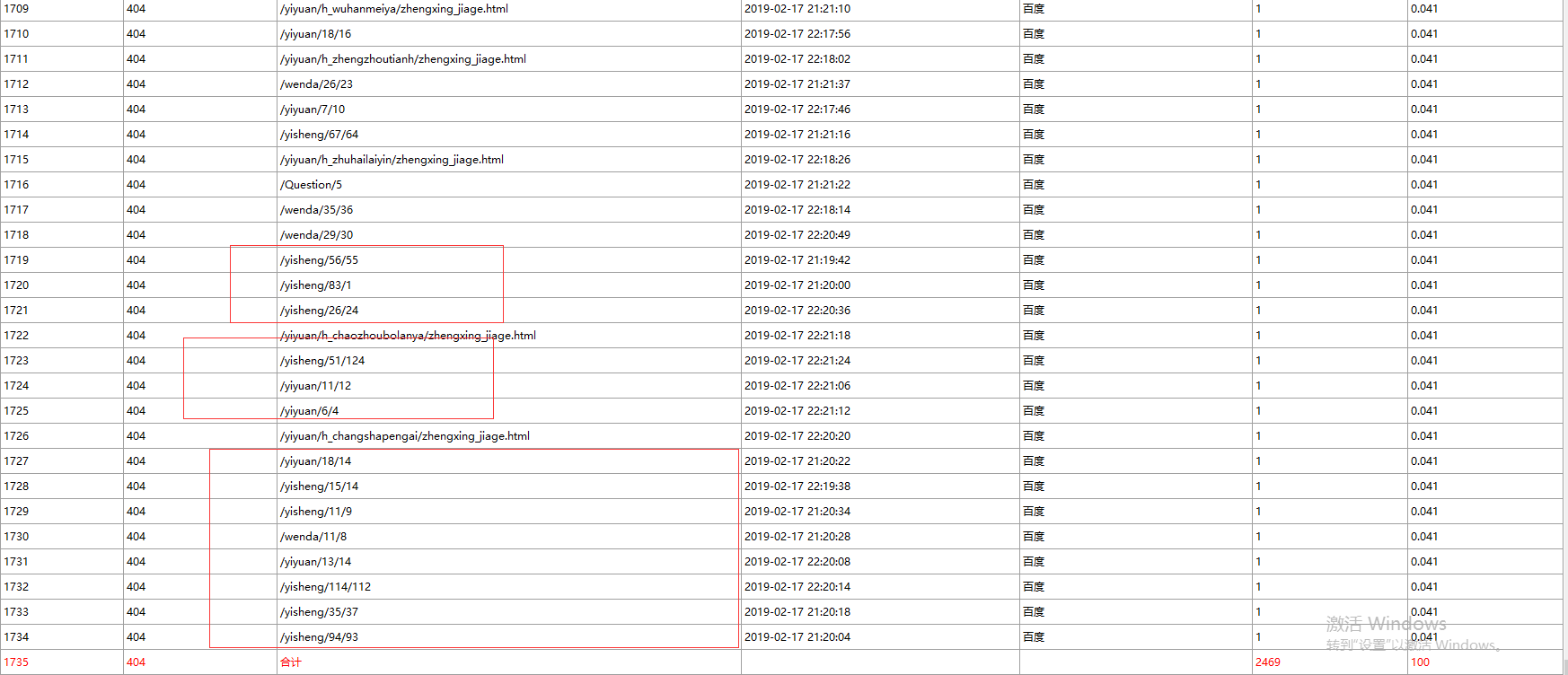Image resolution: width=1568 pixels, height=675 pixels.
Task: Click timestamp 2019-02-17 22:17:46
Action: [x=797, y=110]
